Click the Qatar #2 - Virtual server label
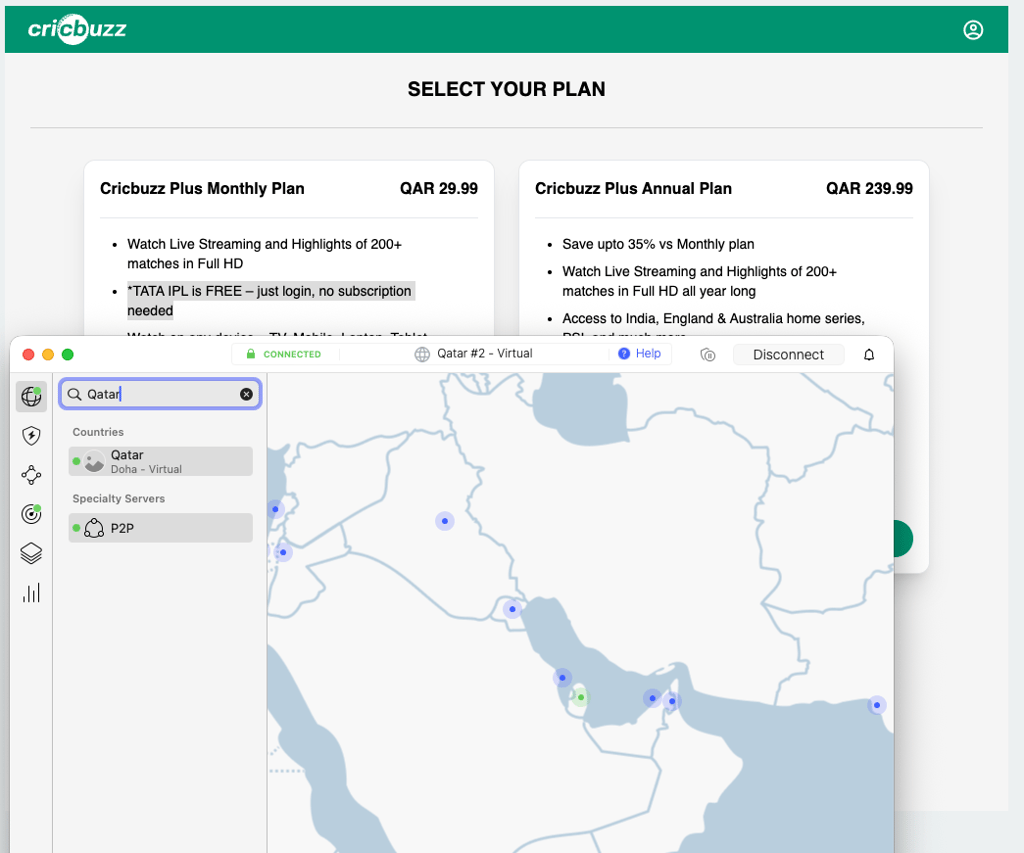Screen dimensions: 1024x853 (485, 353)
